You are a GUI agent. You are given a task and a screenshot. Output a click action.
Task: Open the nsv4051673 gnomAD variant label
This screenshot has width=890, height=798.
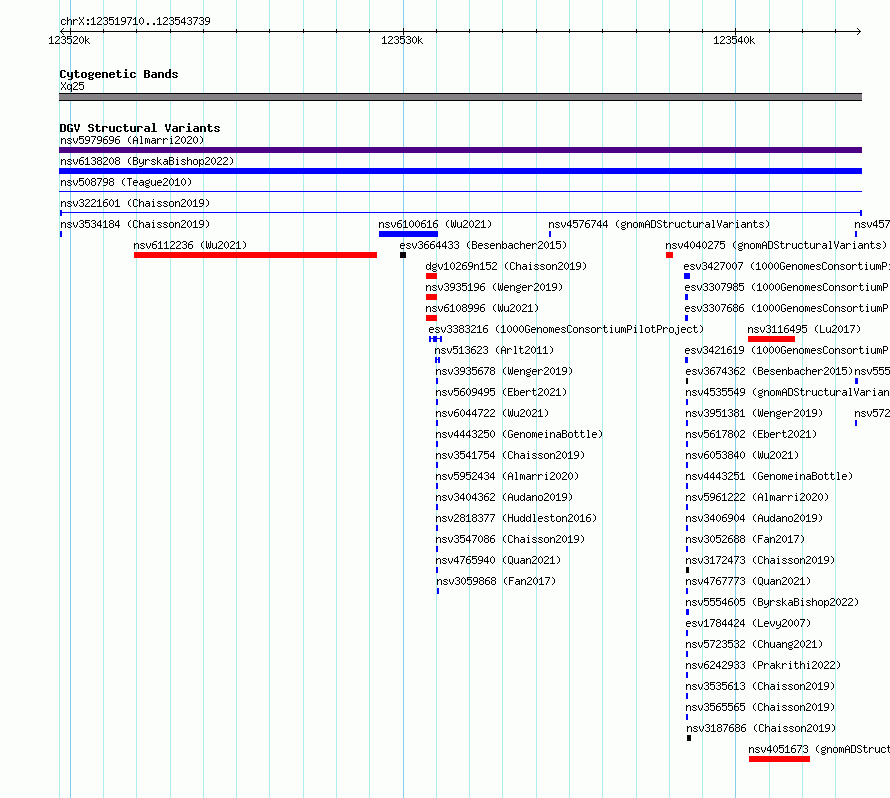pos(819,749)
